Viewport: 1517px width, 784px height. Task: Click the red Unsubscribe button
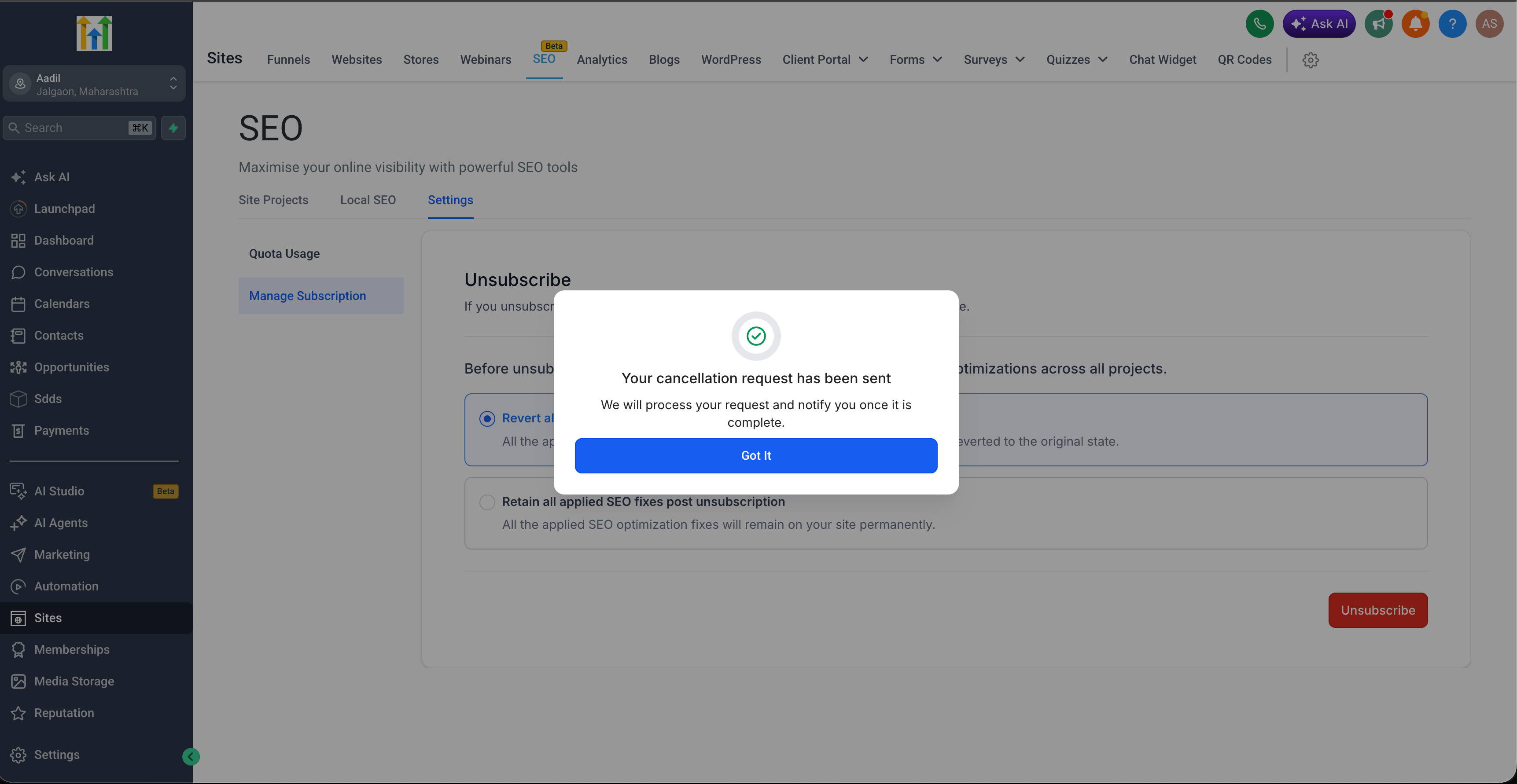click(1378, 610)
